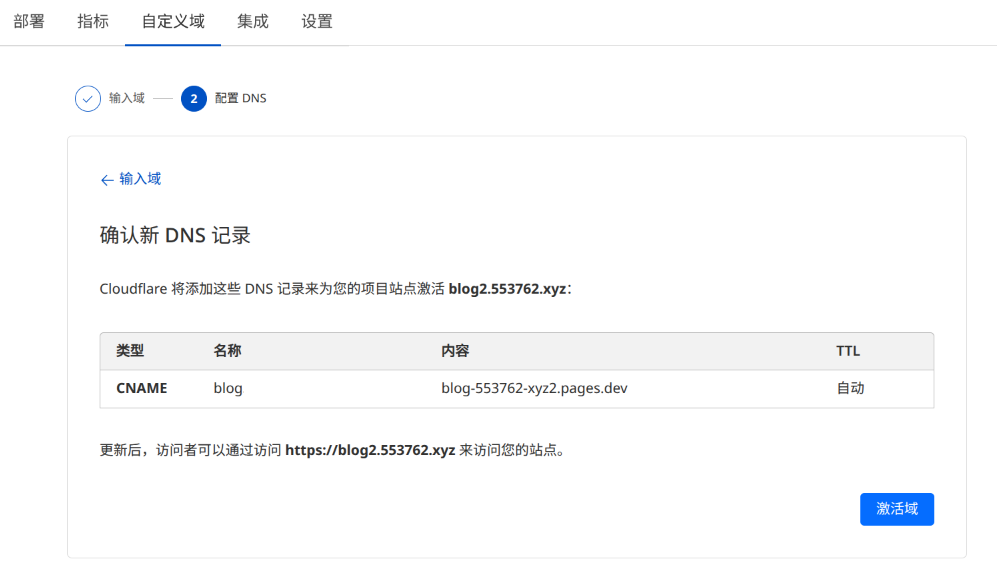Click the 自动 TTL value

(x=850, y=388)
